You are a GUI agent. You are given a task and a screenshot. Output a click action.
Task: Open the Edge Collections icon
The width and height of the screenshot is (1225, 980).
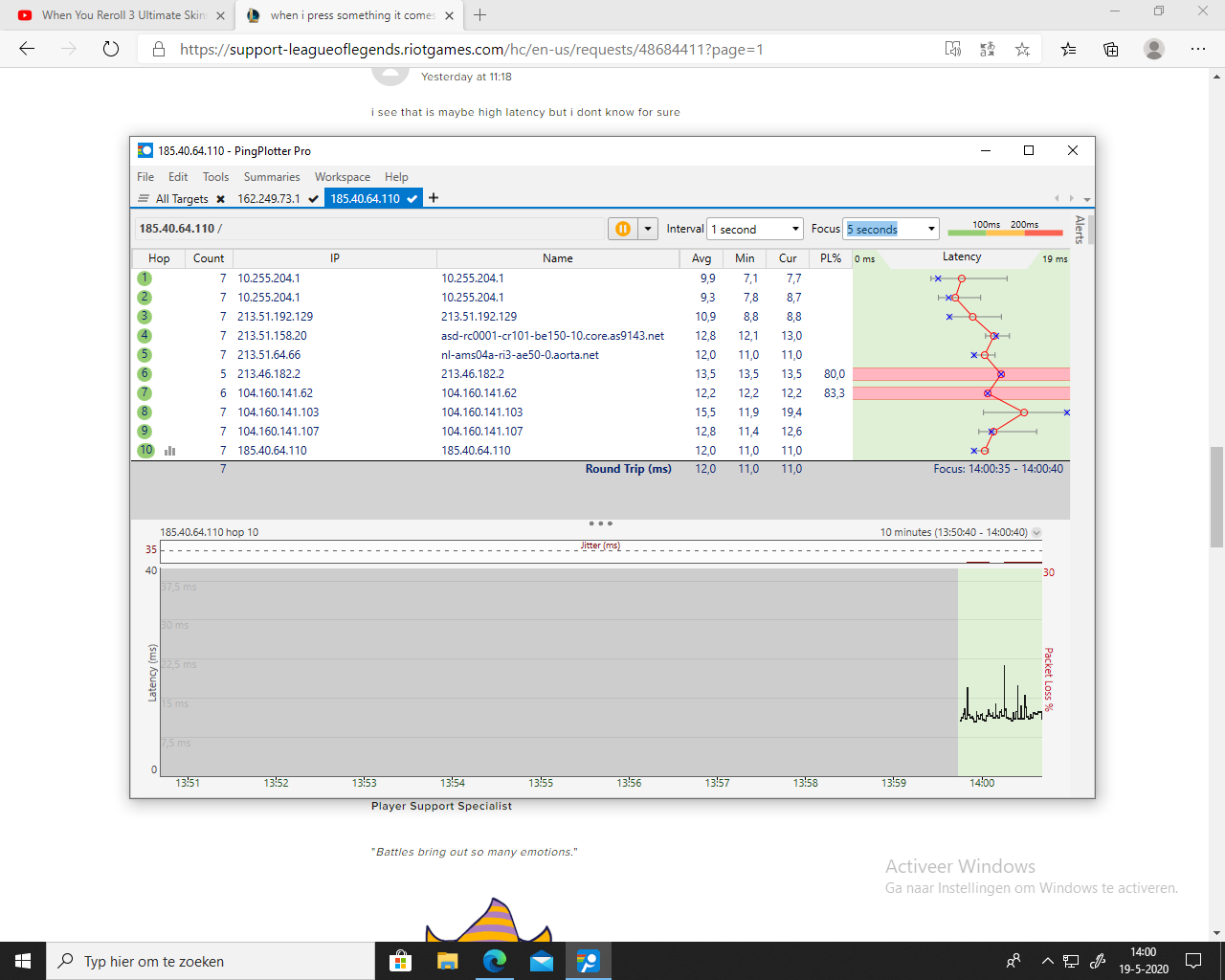[1110, 49]
